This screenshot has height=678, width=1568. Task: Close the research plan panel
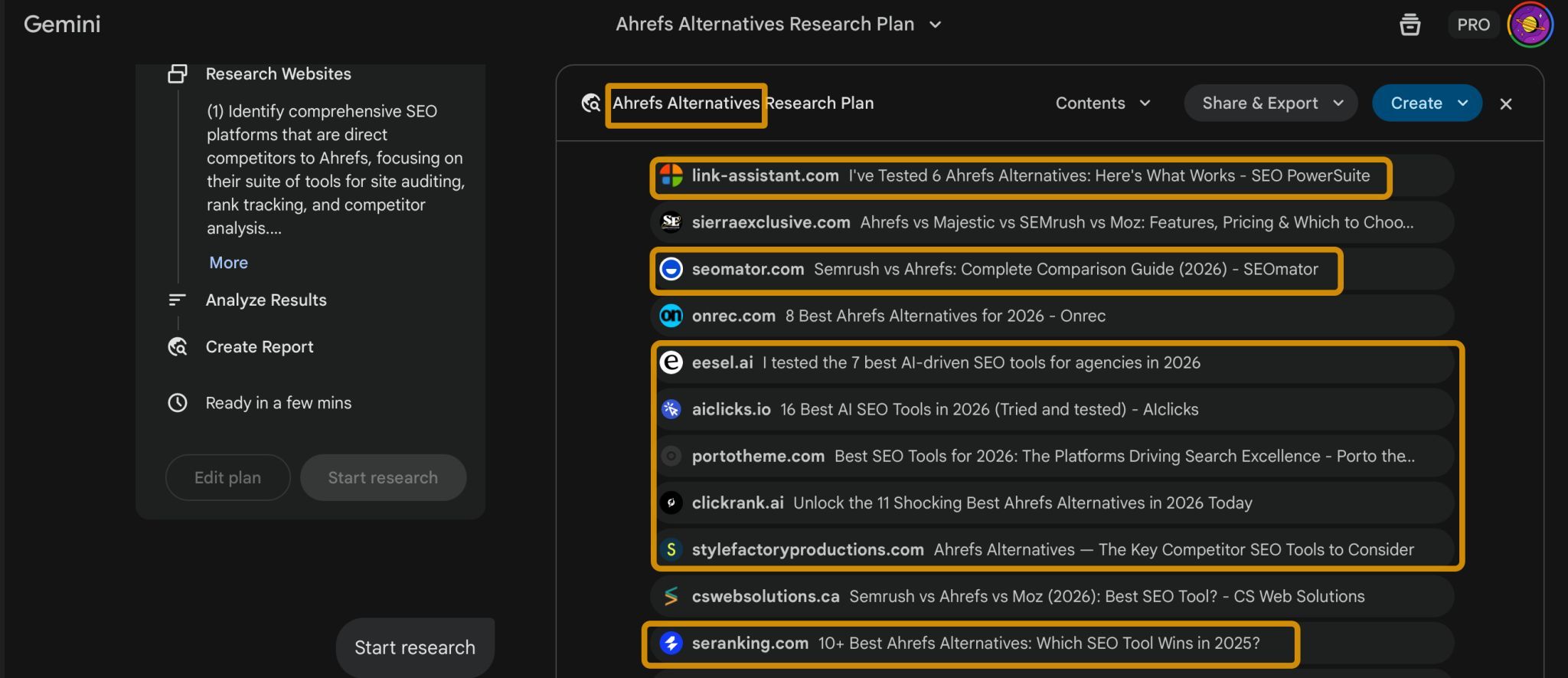coord(1505,104)
